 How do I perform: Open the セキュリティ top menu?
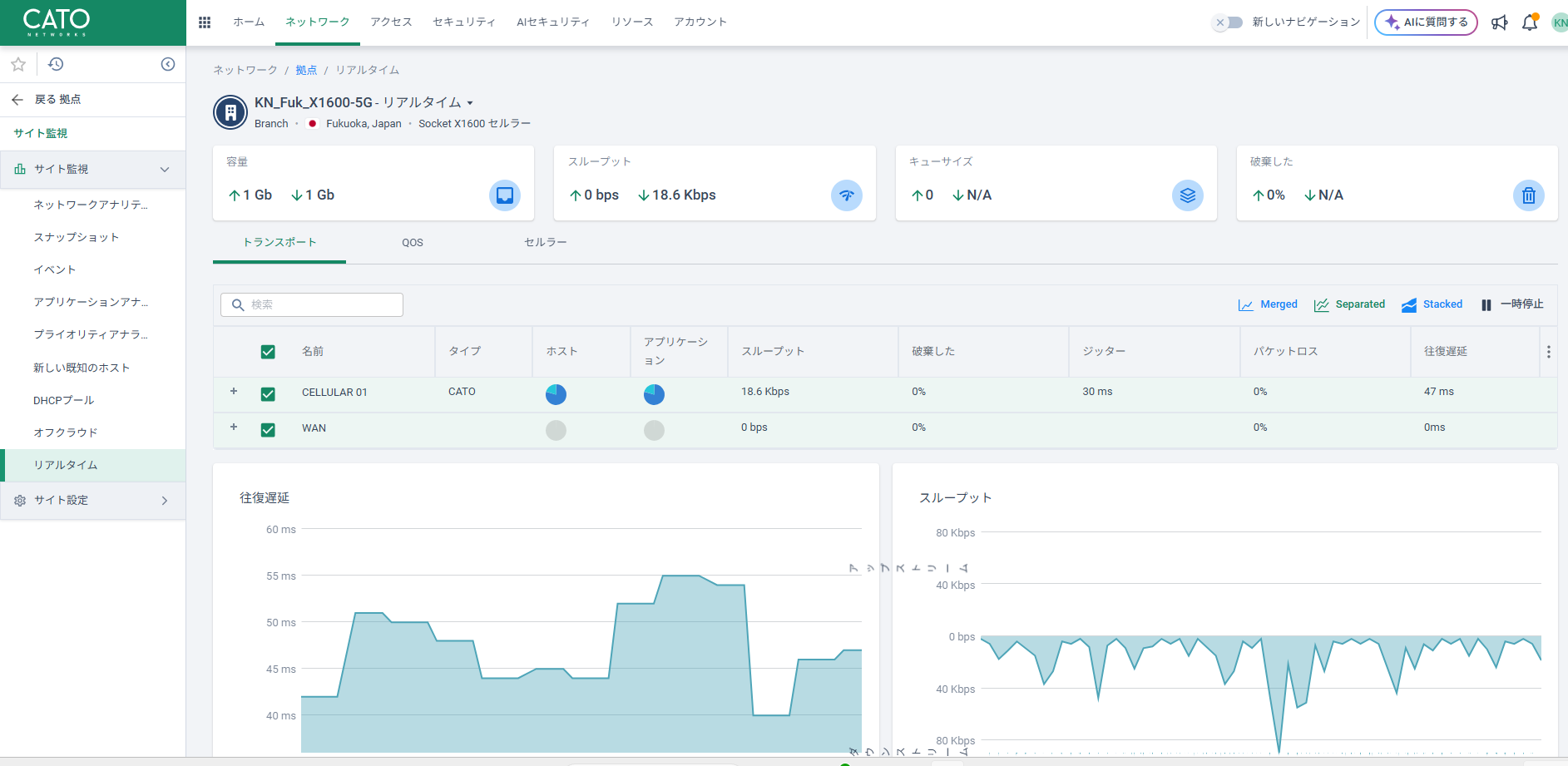tap(464, 22)
